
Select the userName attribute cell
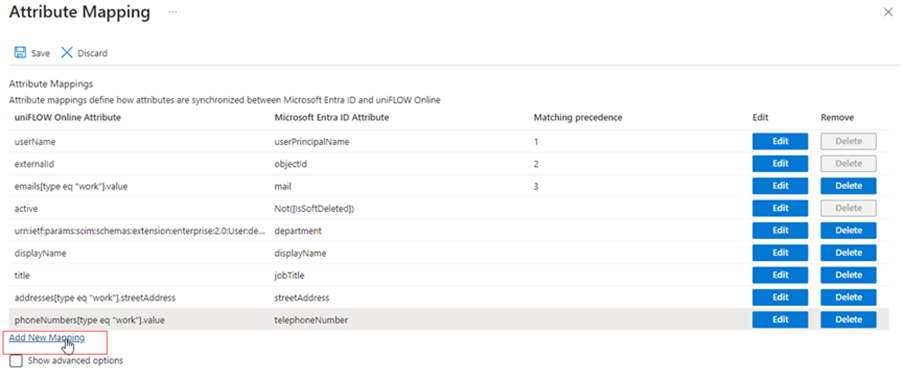tap(35, 142)
